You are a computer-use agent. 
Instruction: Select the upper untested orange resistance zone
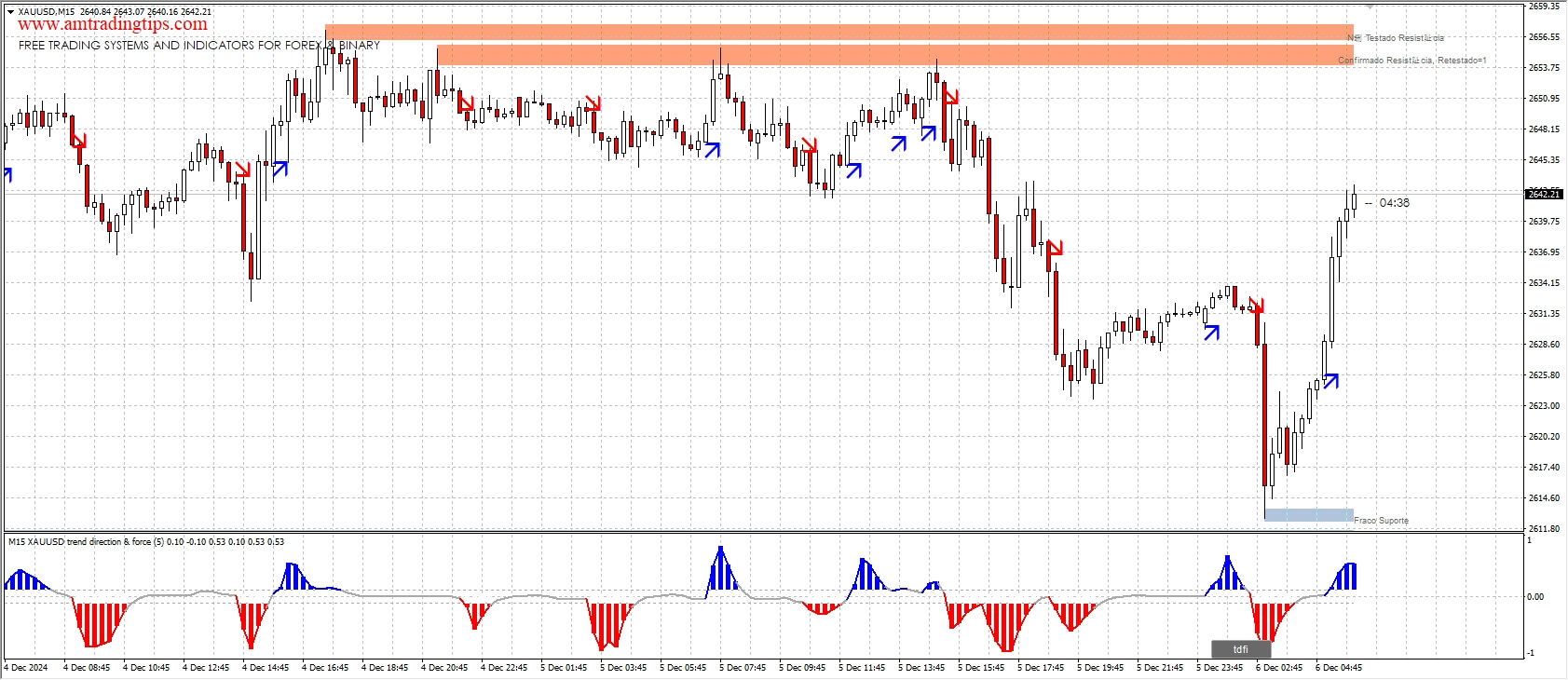(839, 33)
